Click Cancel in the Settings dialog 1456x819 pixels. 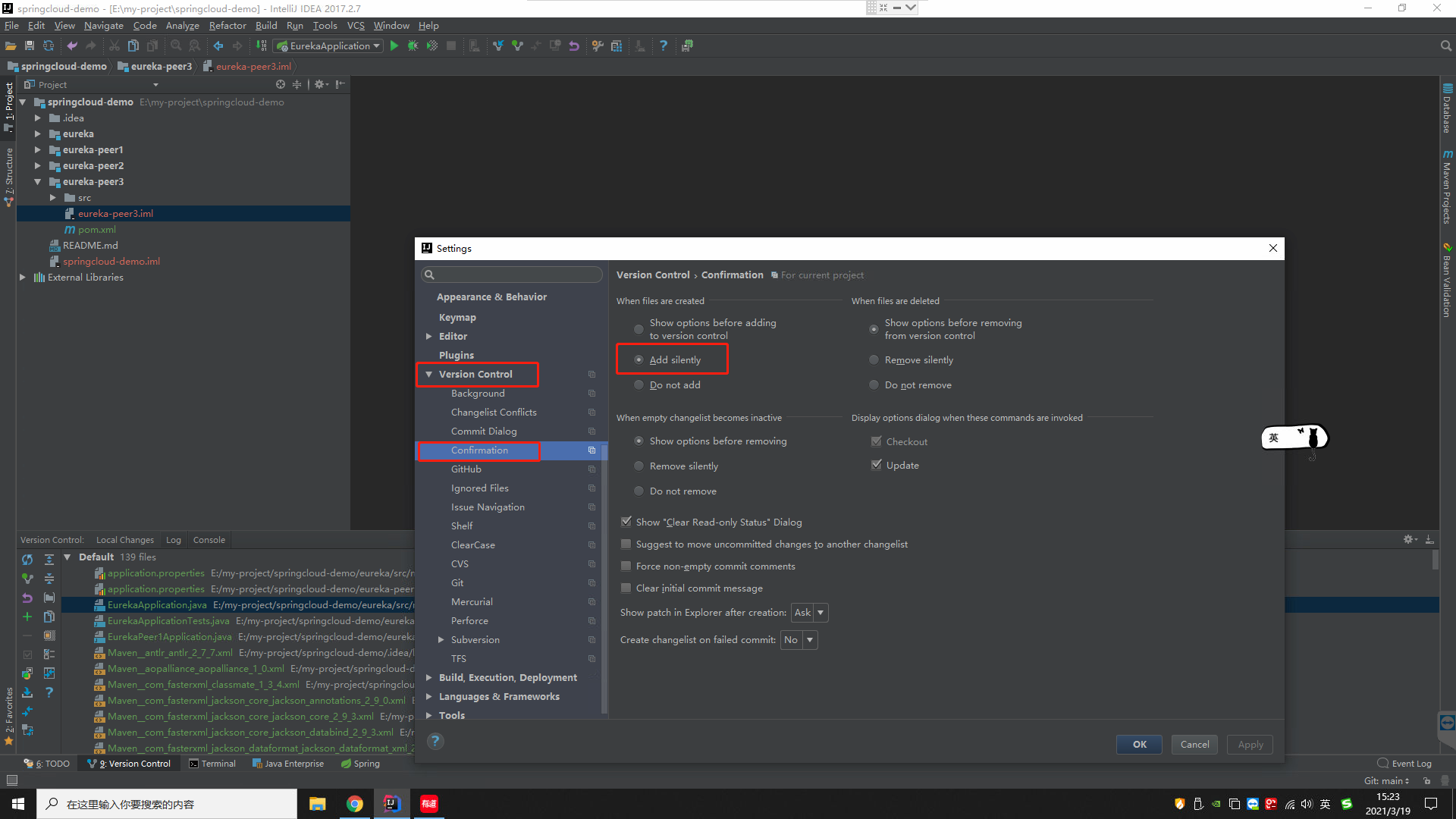[x=1194, y=744]
